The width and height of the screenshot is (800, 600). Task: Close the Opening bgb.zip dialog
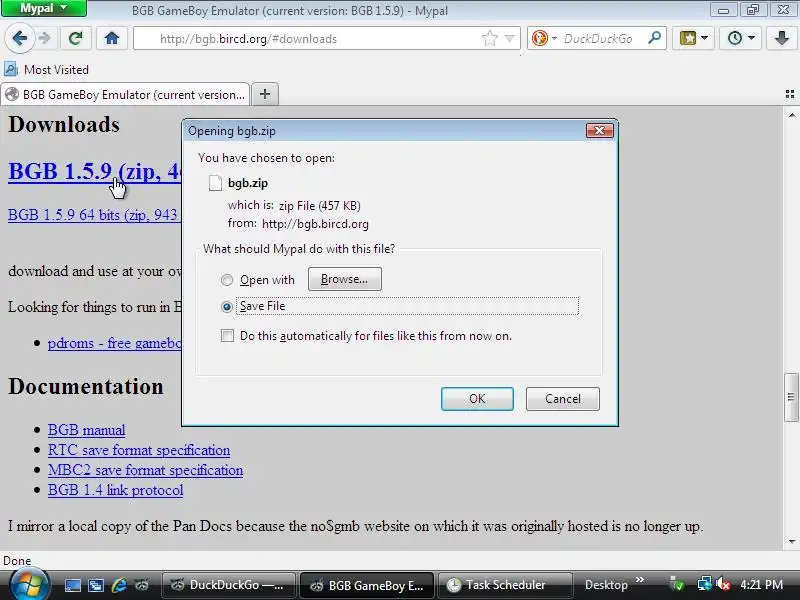pos(599,131)
